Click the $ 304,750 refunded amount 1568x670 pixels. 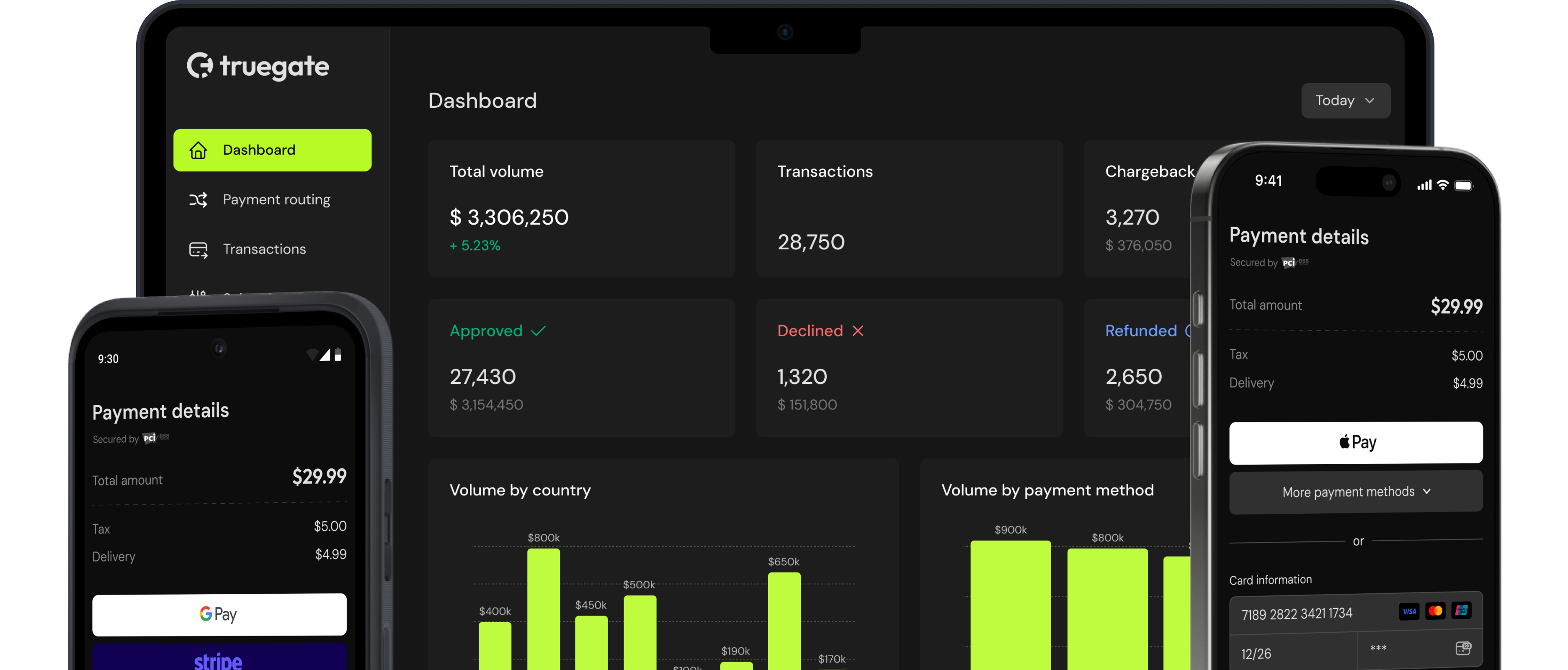click(1138, 404)
